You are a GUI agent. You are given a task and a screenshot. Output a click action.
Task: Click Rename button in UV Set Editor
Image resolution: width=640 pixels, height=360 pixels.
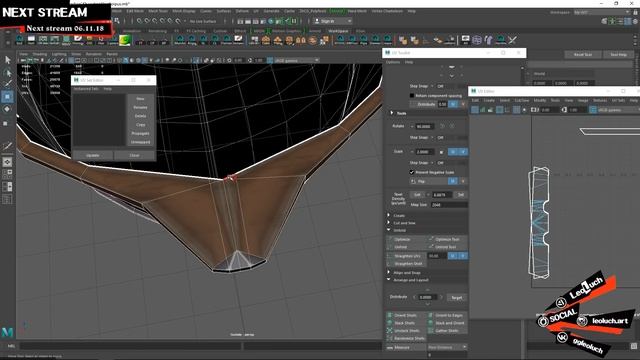pyautogui.click(x=140, y=107)
